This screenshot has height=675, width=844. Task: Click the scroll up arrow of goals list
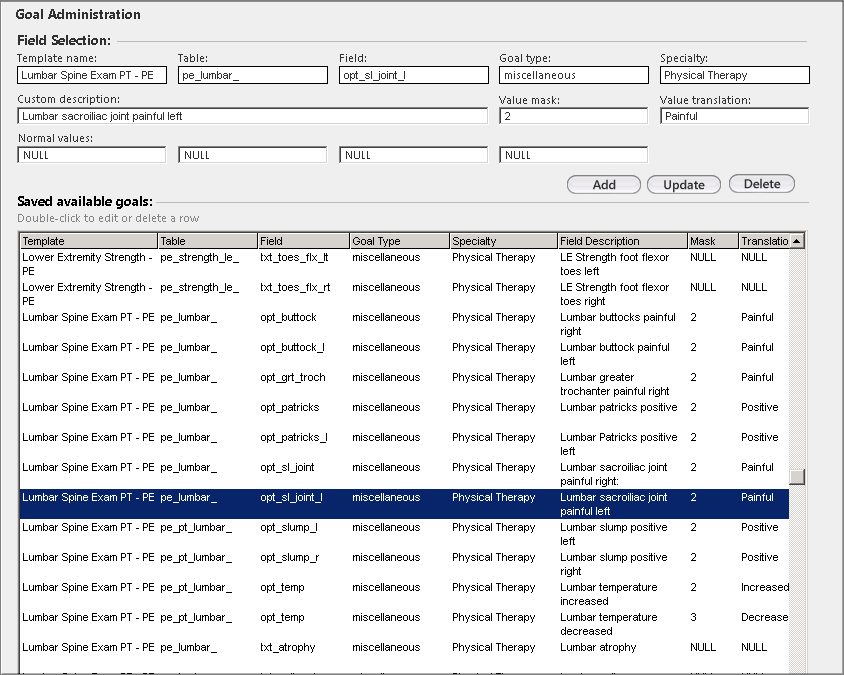point(797,241)
